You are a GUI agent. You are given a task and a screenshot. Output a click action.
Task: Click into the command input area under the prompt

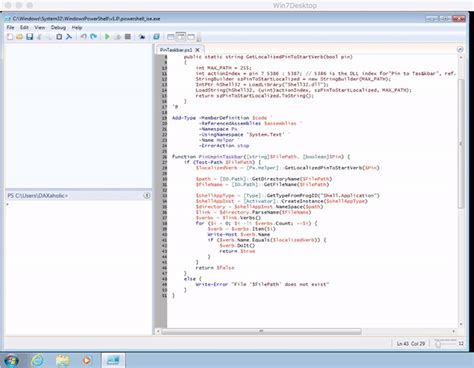click(78, 268)
